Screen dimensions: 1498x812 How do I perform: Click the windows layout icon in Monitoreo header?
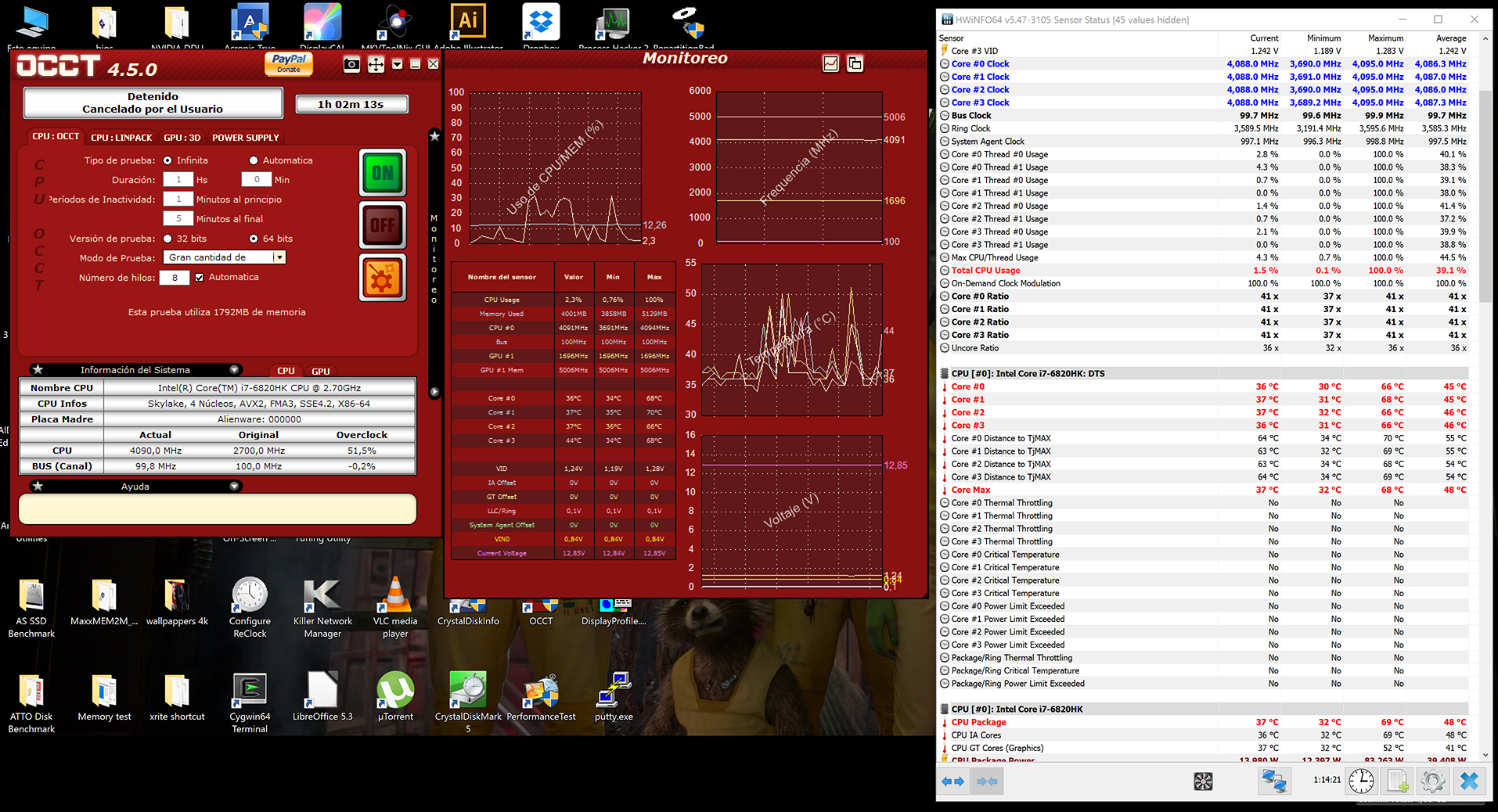point(855,63)
